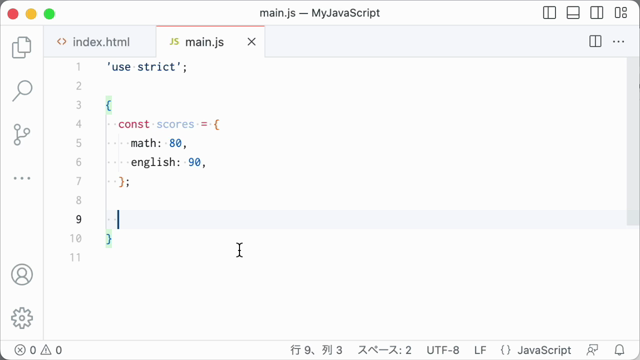This screenshot has width=640, height=360.
Task: Open the Search view in activity bar
Action: tap(22, 91)
